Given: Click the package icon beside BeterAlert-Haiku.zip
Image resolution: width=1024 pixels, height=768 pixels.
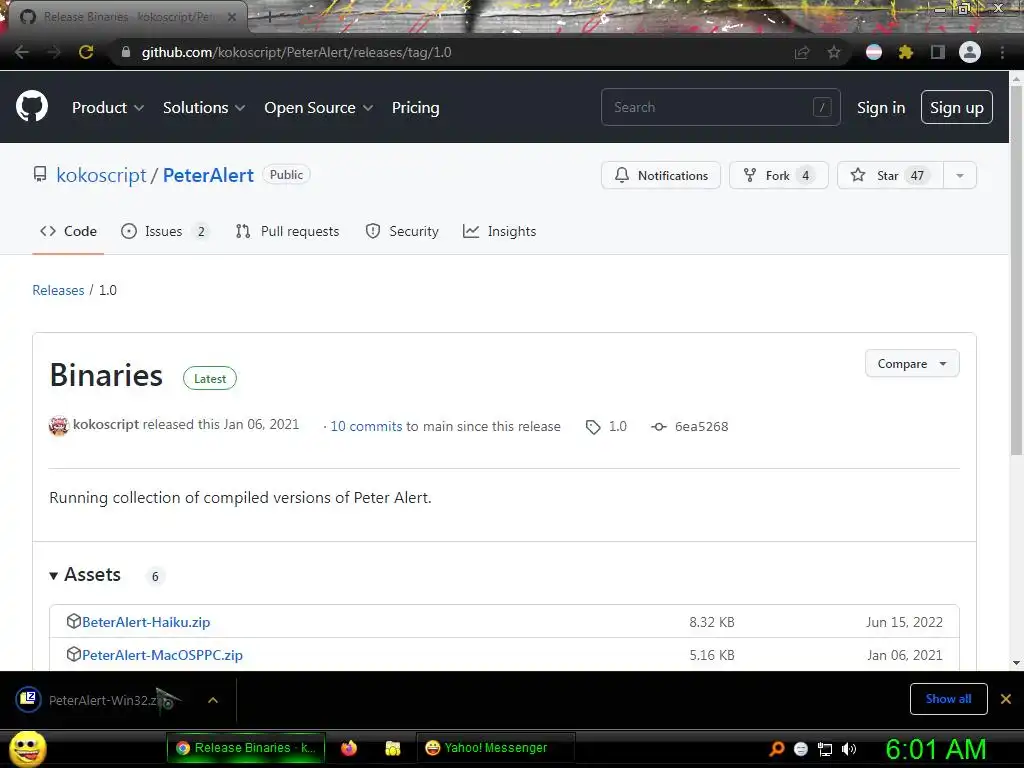Looking at the screenshot, I should 74,621.
